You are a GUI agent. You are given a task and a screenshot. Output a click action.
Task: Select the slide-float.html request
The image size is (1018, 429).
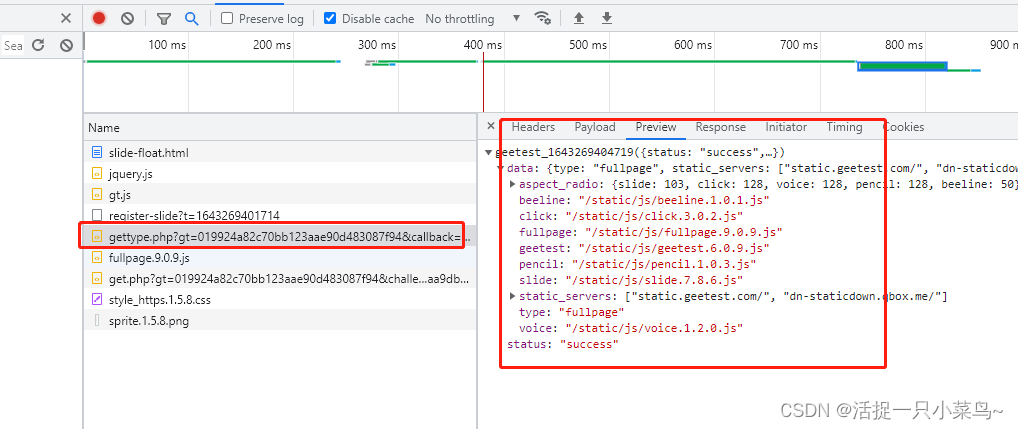[x=148, y=152]
